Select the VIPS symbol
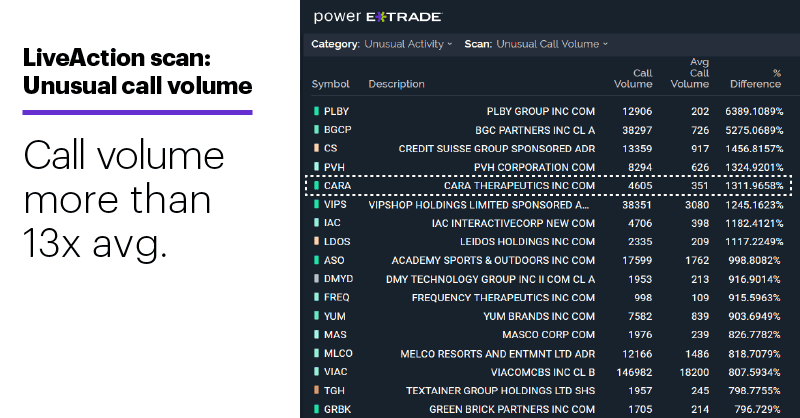Screen dimensions: 800x418 pos(335,204)
